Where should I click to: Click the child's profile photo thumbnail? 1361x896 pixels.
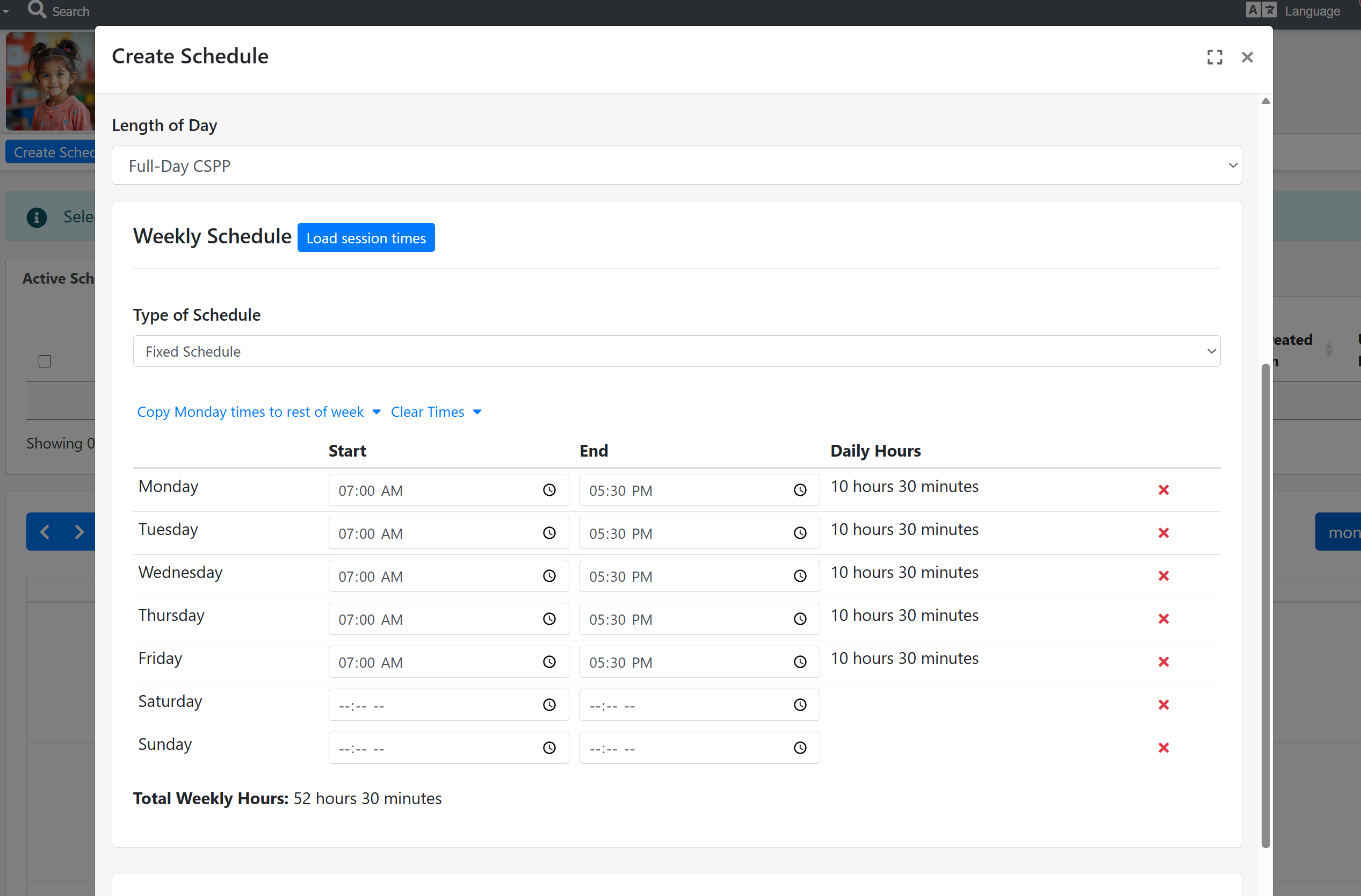tap(50, 81)
